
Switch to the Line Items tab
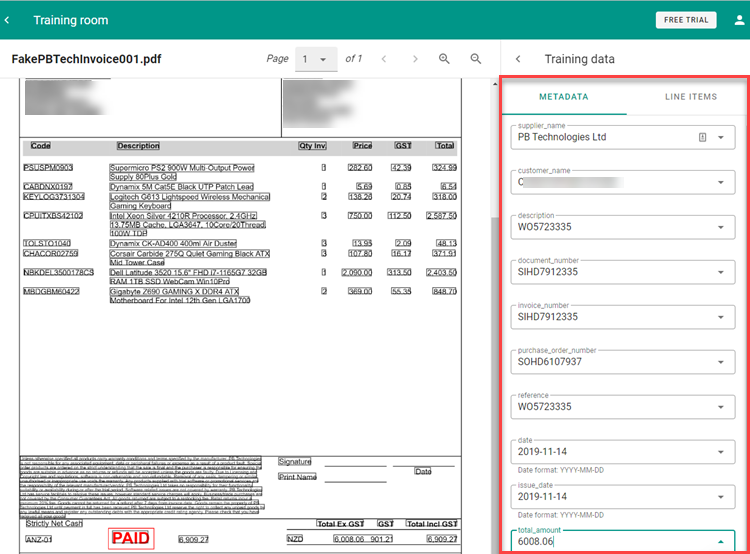[690, 97]
